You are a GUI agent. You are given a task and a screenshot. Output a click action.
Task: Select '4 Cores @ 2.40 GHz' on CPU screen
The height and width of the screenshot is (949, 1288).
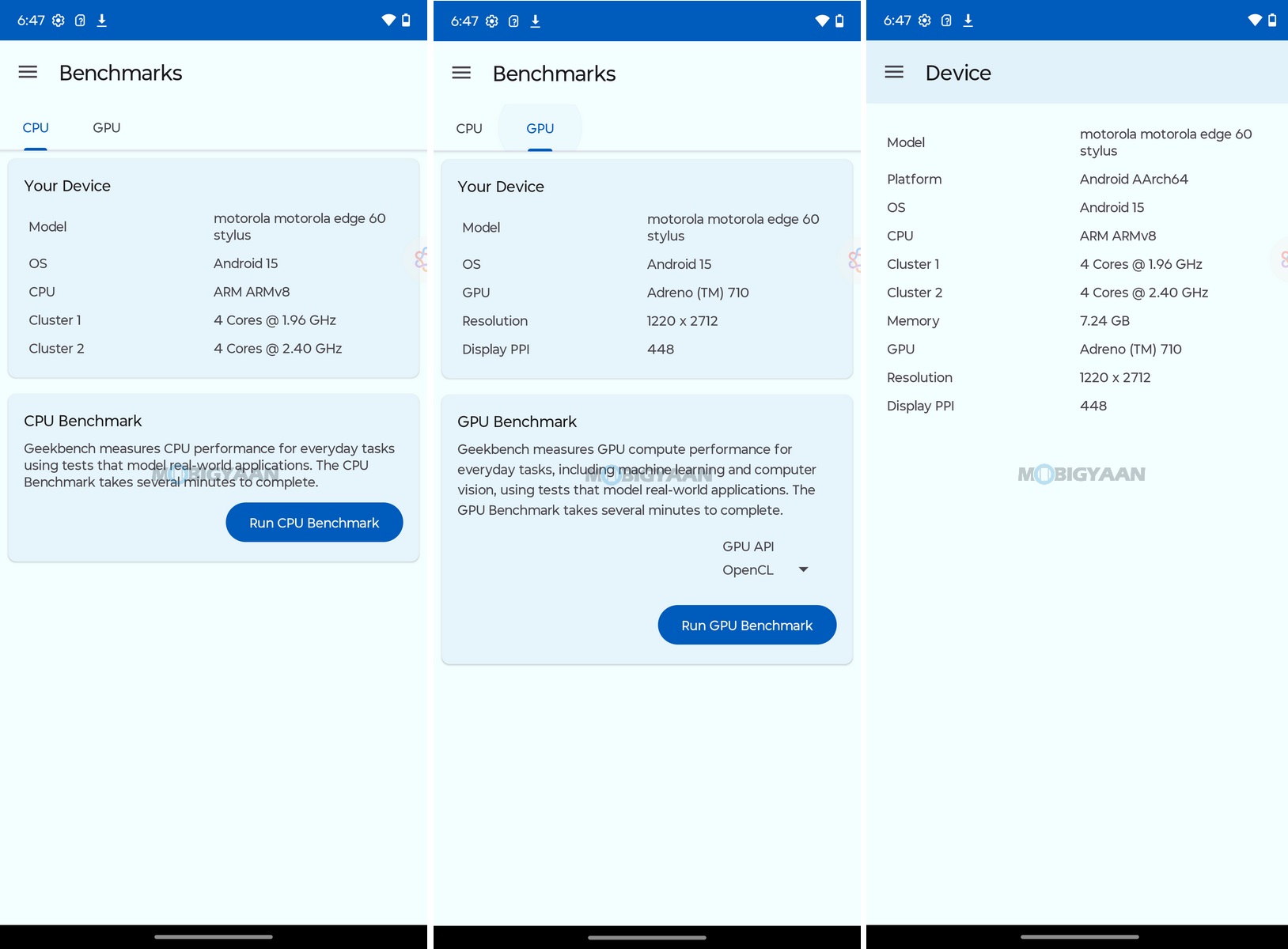pyautogui.click(x=278, y=349)
